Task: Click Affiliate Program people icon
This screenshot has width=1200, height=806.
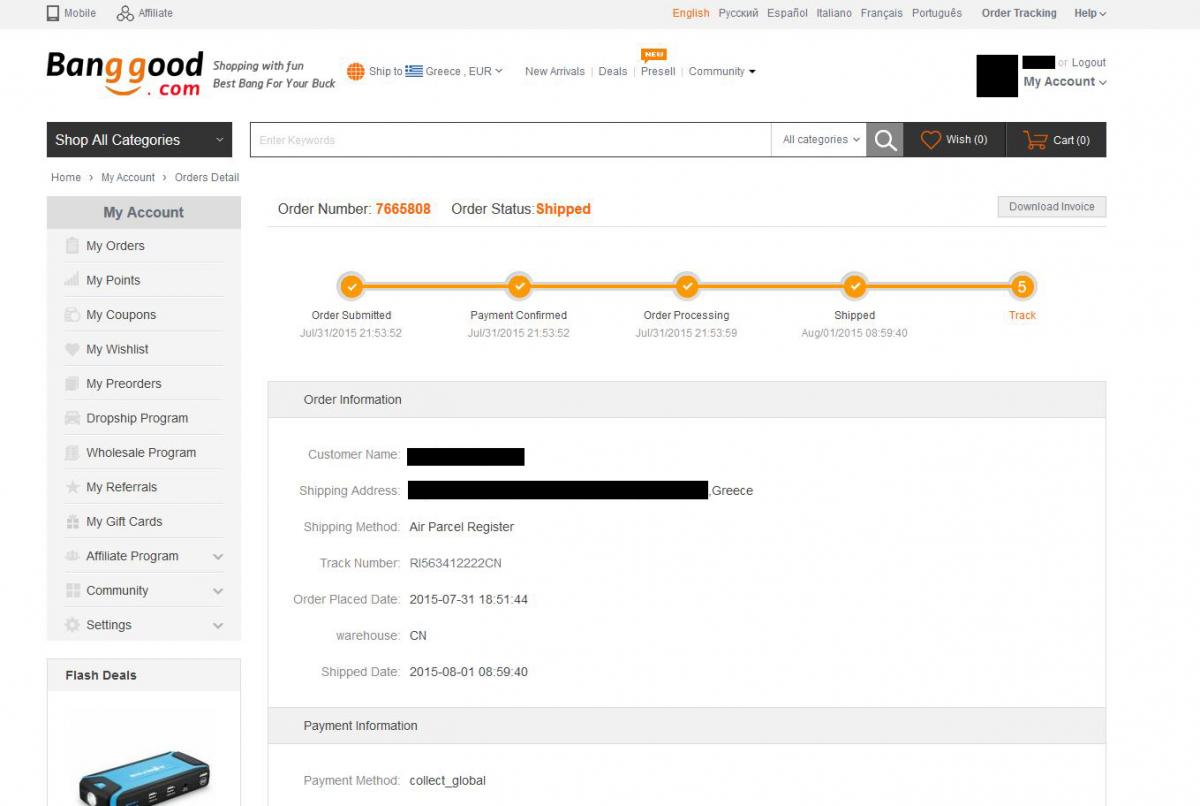Action: pyautogui.click(x=72, y=556)
